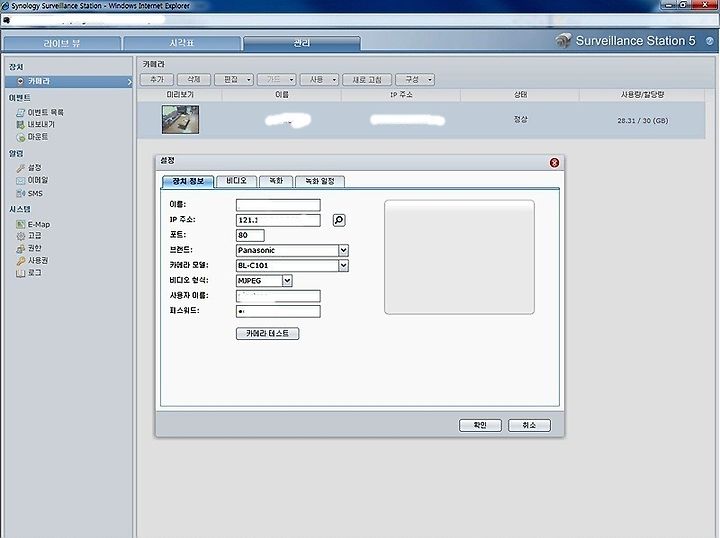
Task: Click the 삭제 delete button
Action: pyautogui.click(x=194, y=79)
